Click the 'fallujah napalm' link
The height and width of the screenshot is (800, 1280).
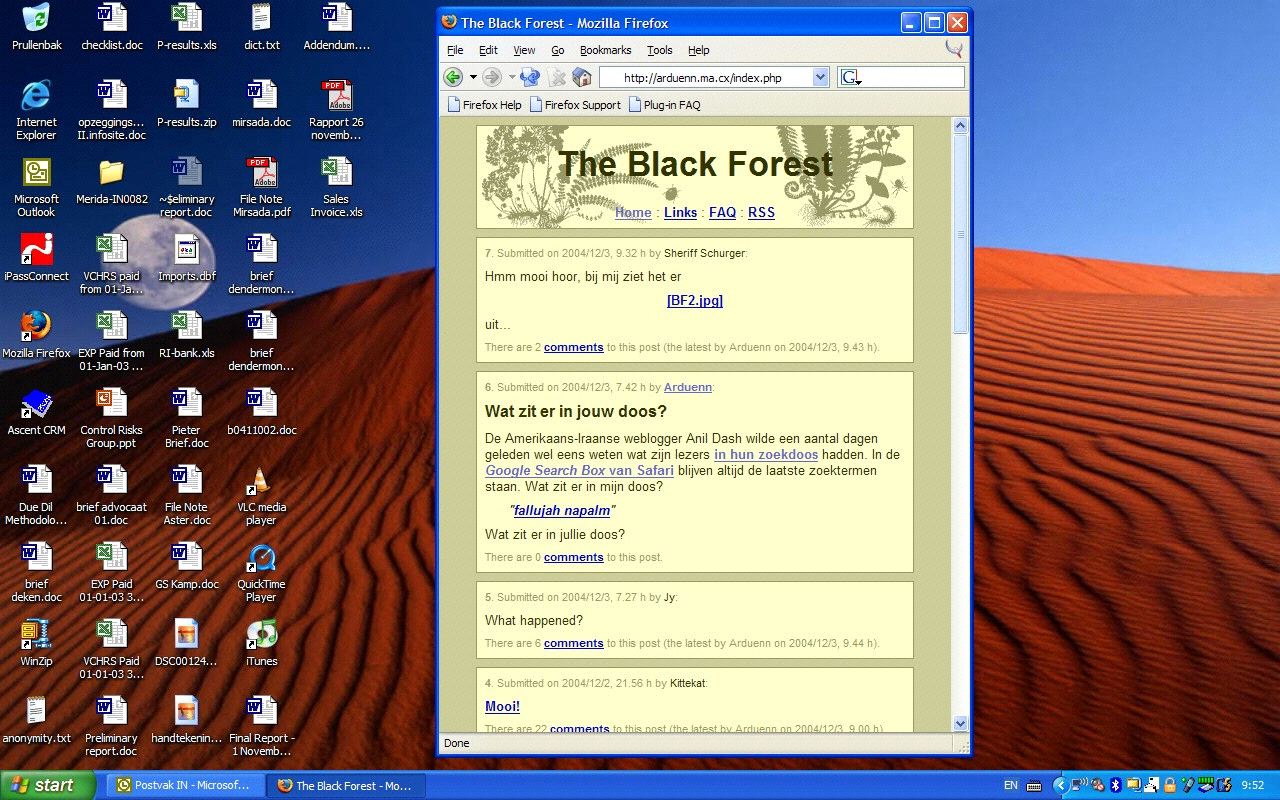[x=562, y=510]
